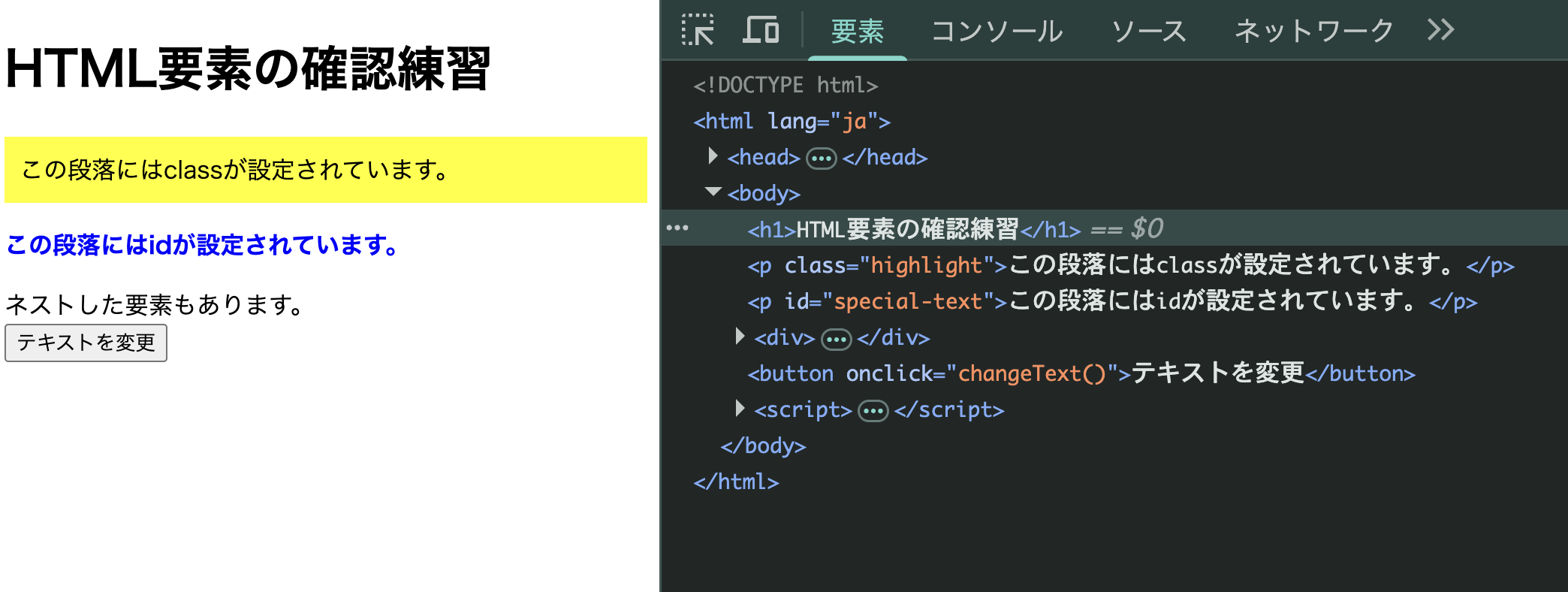Image resolution: width=1568 pixels, height=592 pixels.
Task: Select the 要素 tab
Action: [857, 32]
